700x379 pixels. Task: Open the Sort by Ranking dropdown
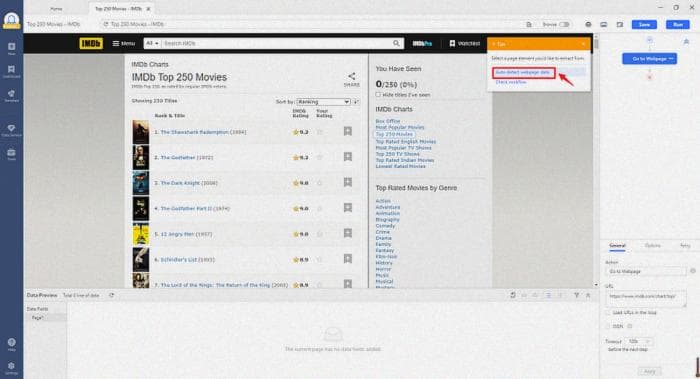point(323,102)
